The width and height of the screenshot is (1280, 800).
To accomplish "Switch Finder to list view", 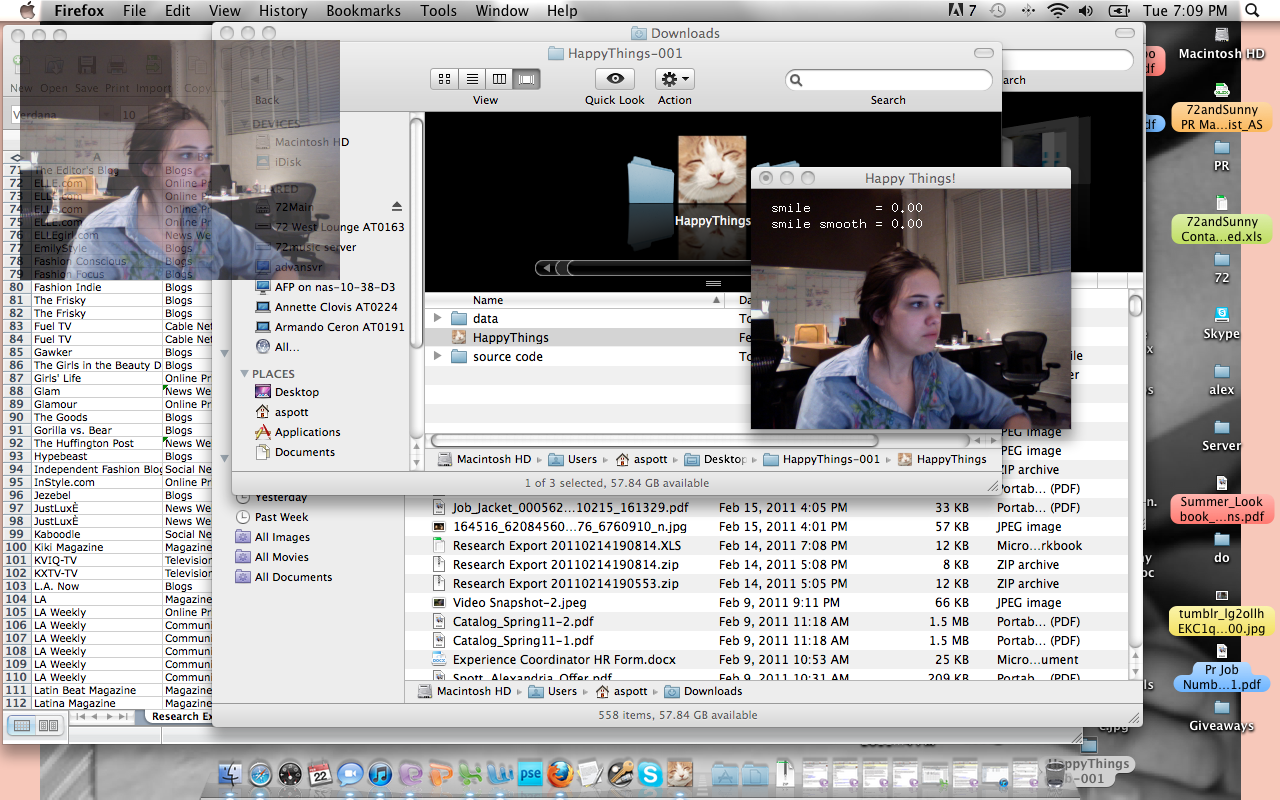I will coord(472,79).
